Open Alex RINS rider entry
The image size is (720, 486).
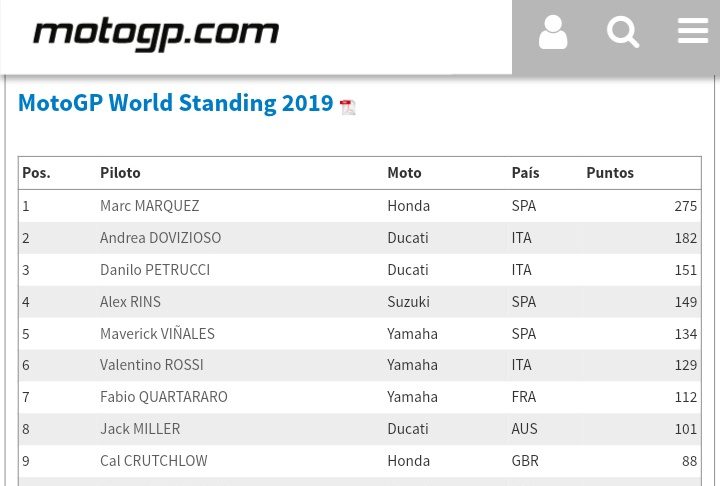[x=130, y=302]
